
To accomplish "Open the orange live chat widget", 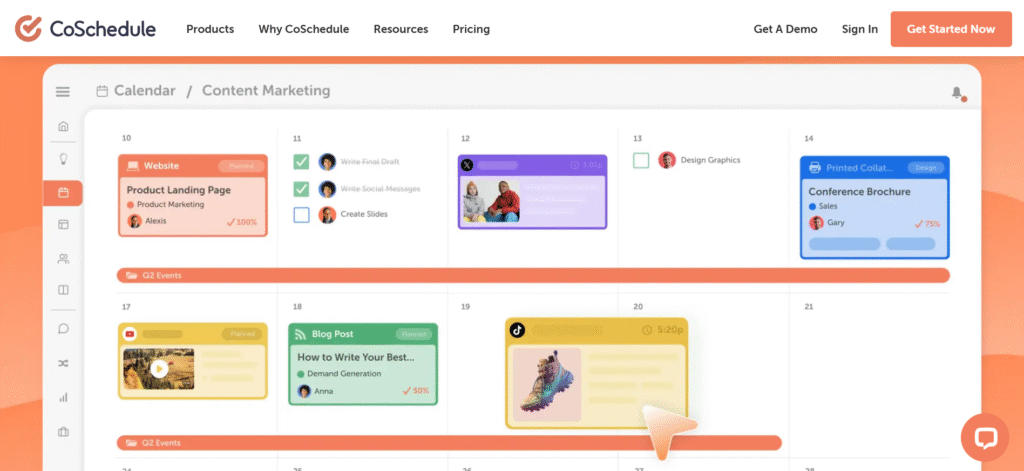I will tap(985, 437).
